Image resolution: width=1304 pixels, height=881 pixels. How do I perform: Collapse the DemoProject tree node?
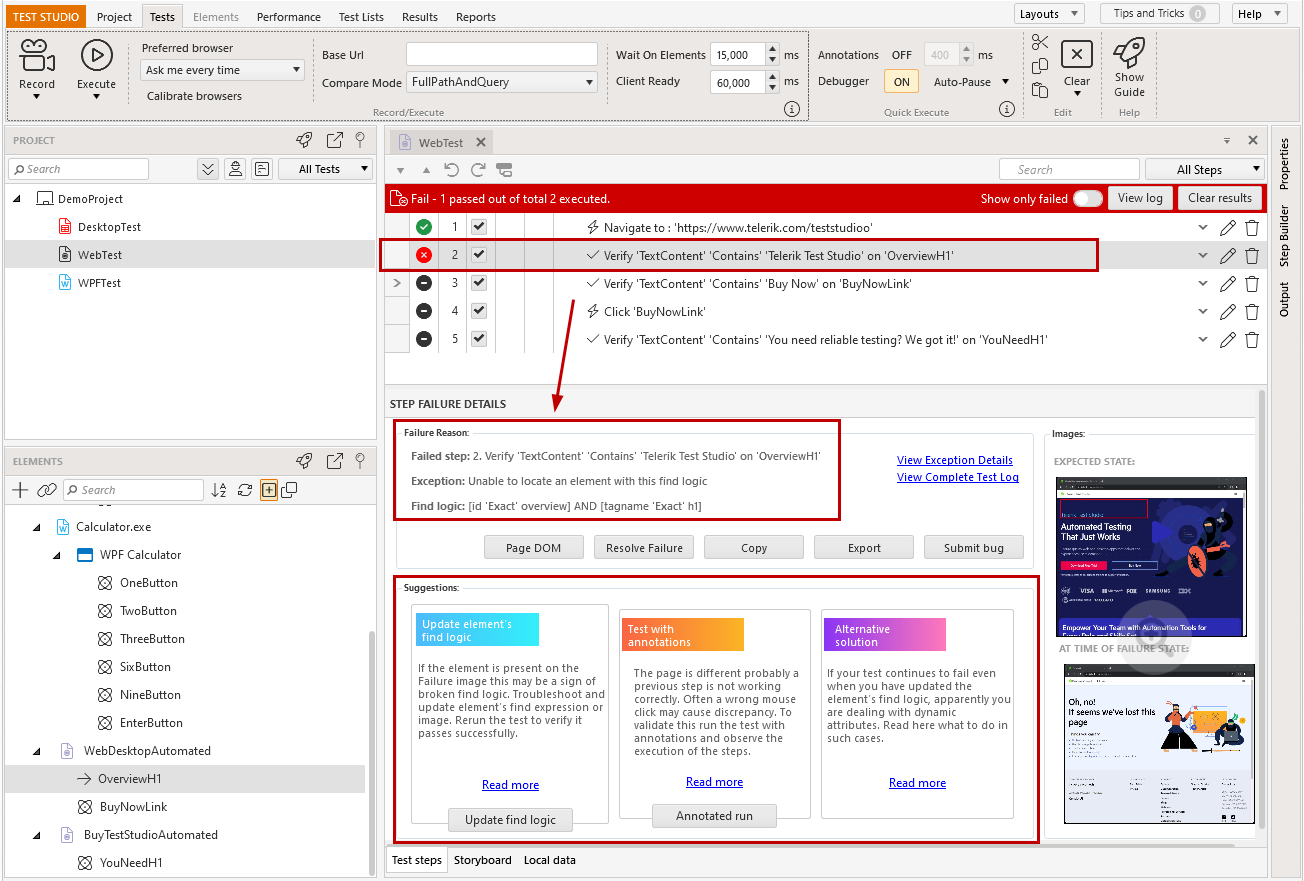point(17,199)
